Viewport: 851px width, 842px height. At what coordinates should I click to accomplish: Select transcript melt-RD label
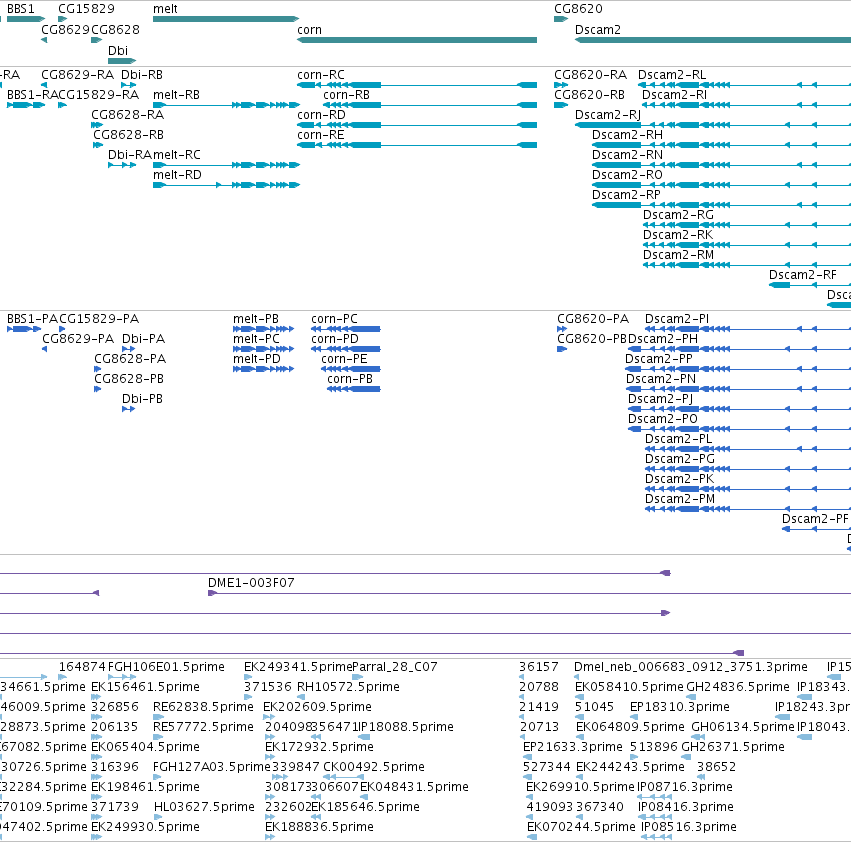(x=177, y=175)
